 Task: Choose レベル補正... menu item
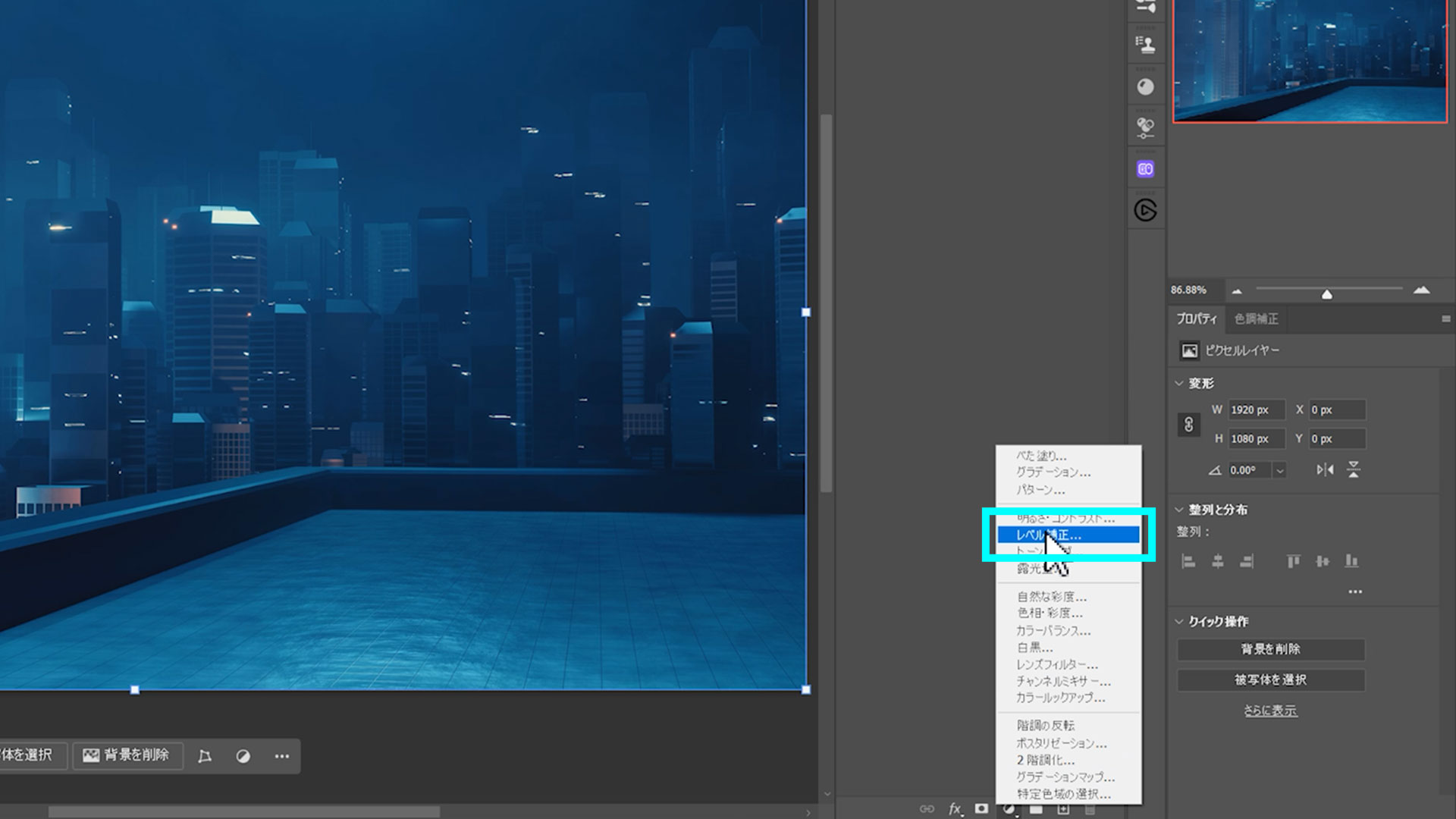(1068, 535)
